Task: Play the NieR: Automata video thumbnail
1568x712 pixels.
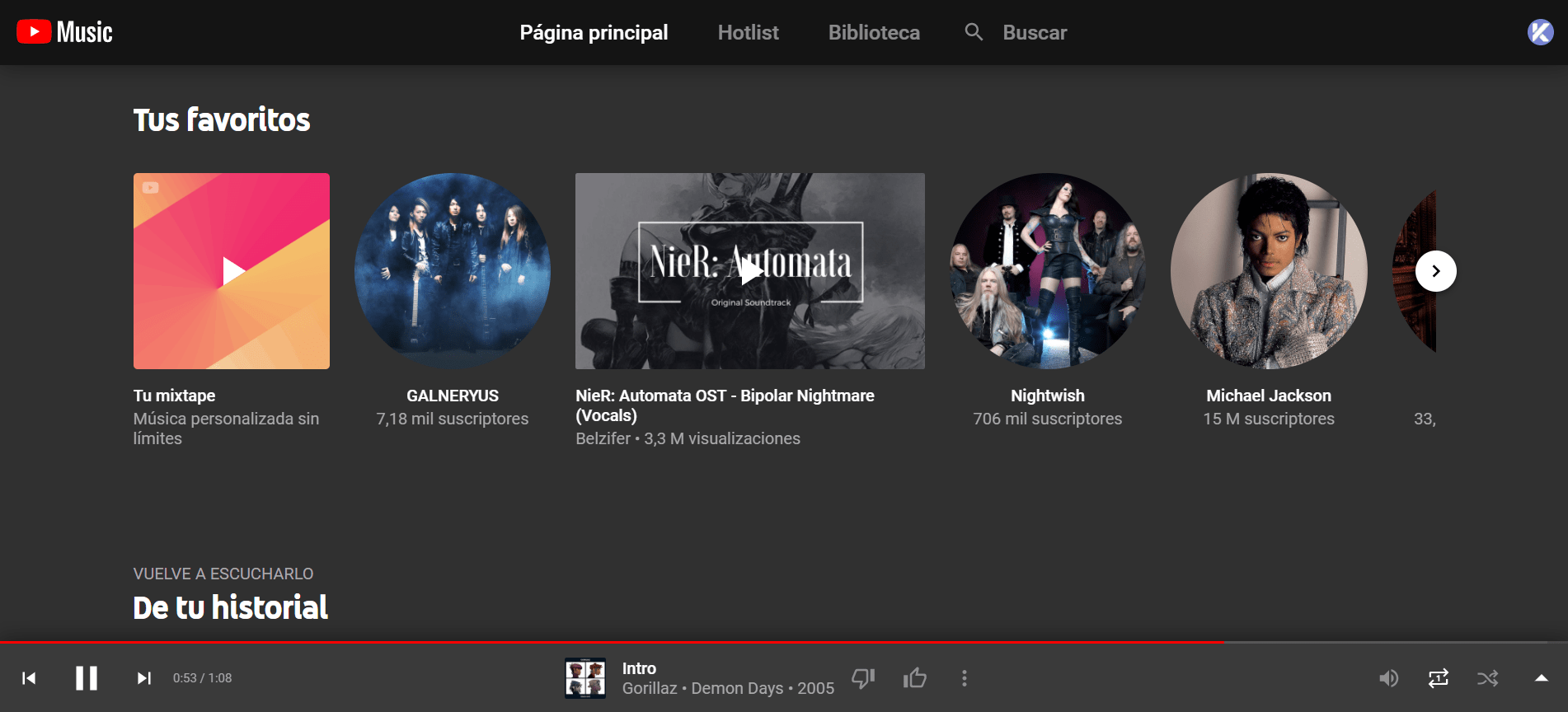Action: coord(750,271)
